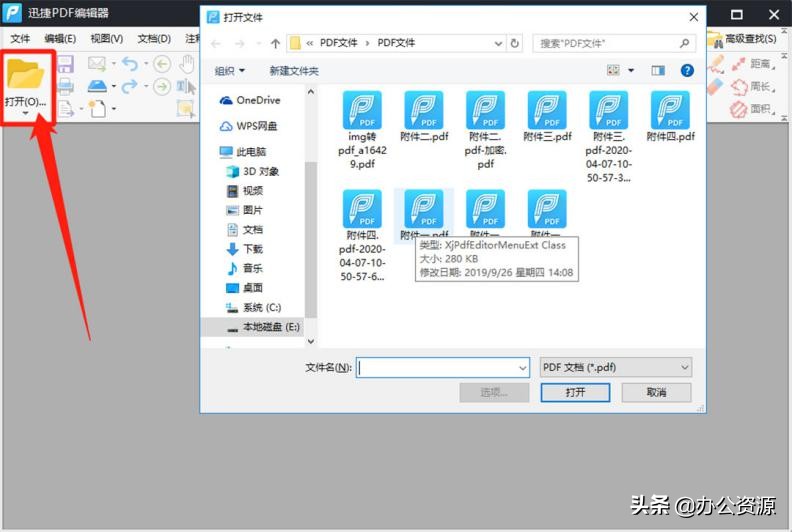Expand the address path history dropdown
Viewport: 792px width, 532px height.
498,44
